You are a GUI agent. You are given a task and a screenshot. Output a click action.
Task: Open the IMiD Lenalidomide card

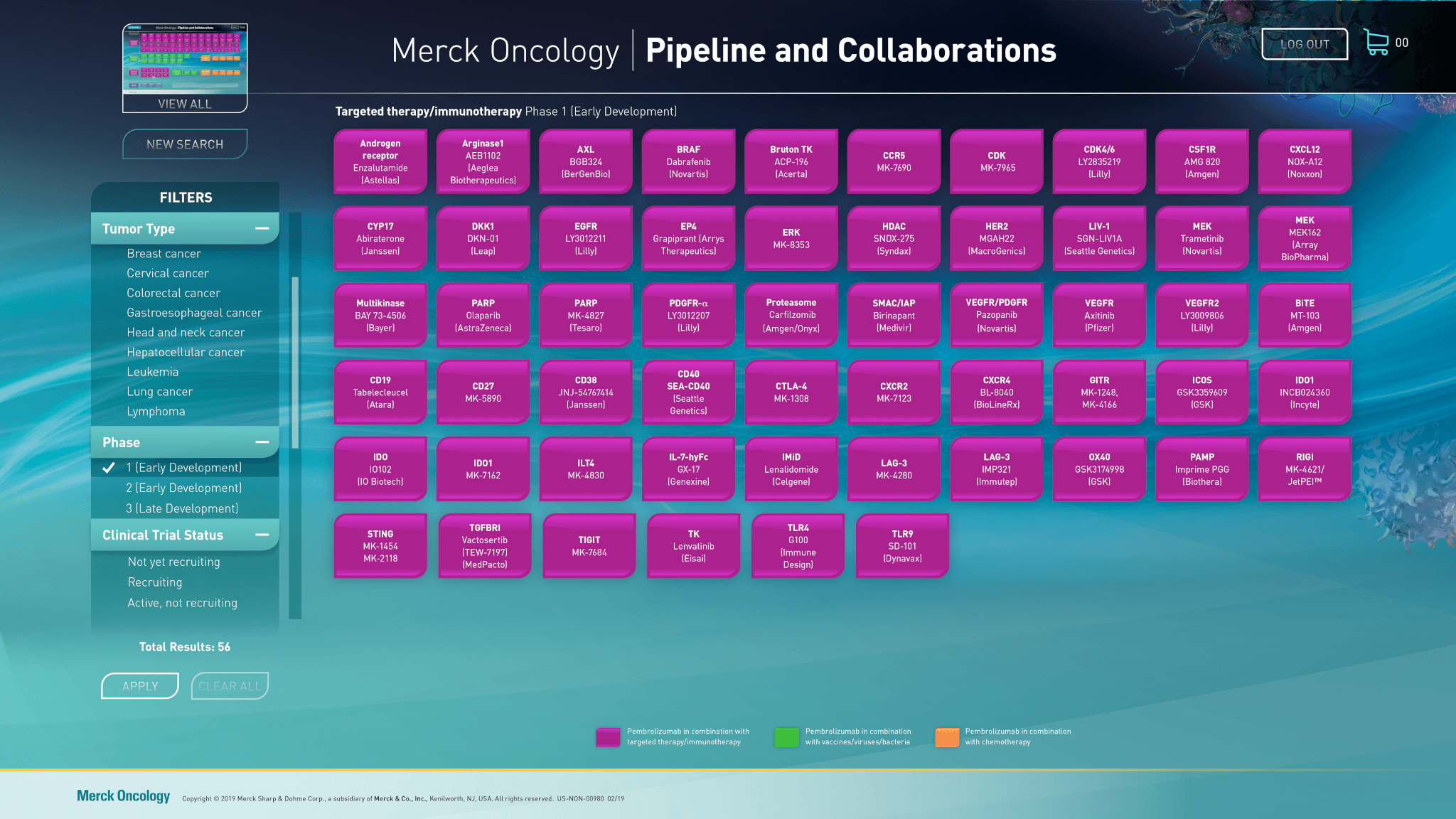pos(791,469)
